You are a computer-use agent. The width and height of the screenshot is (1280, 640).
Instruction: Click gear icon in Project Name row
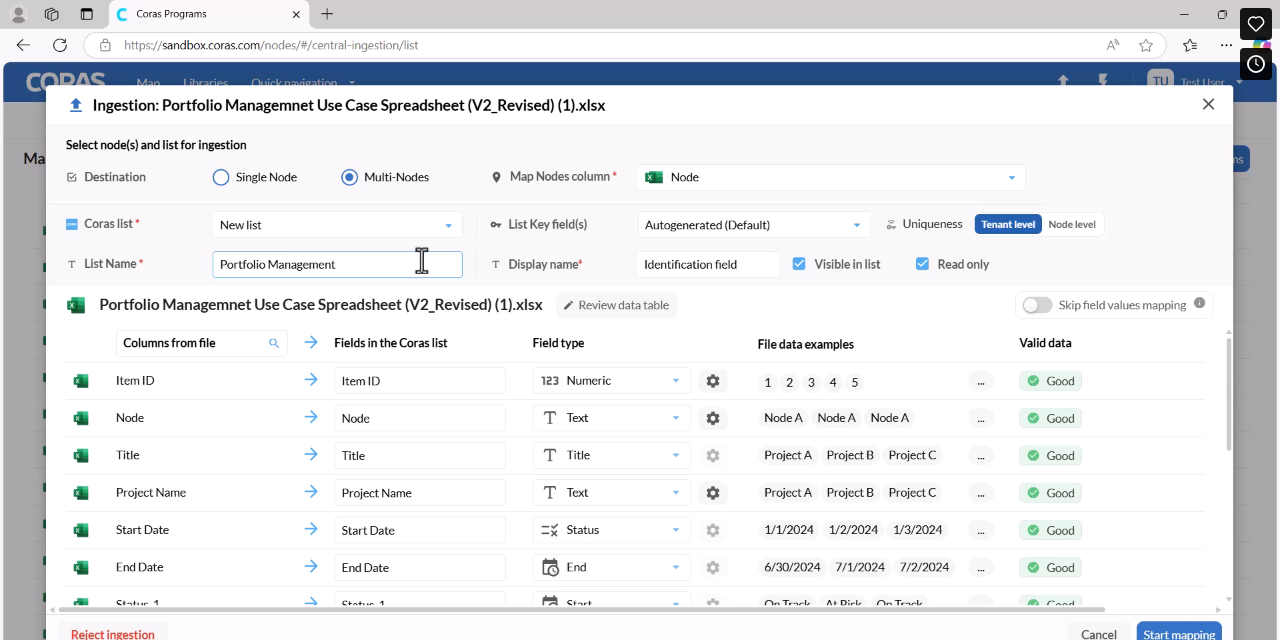click(x=712, y=493)
